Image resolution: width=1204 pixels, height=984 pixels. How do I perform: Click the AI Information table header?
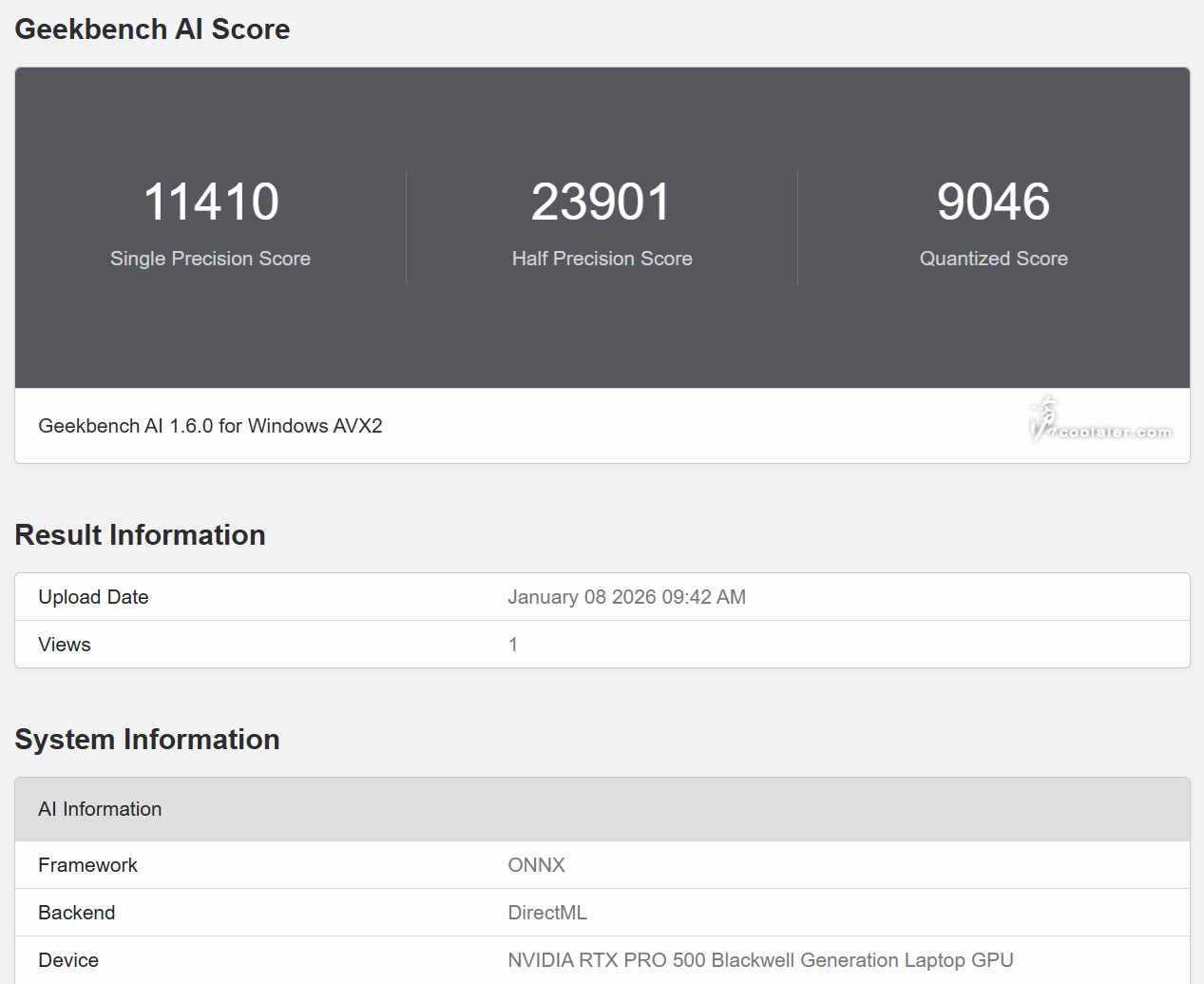[x=100, y=809]
